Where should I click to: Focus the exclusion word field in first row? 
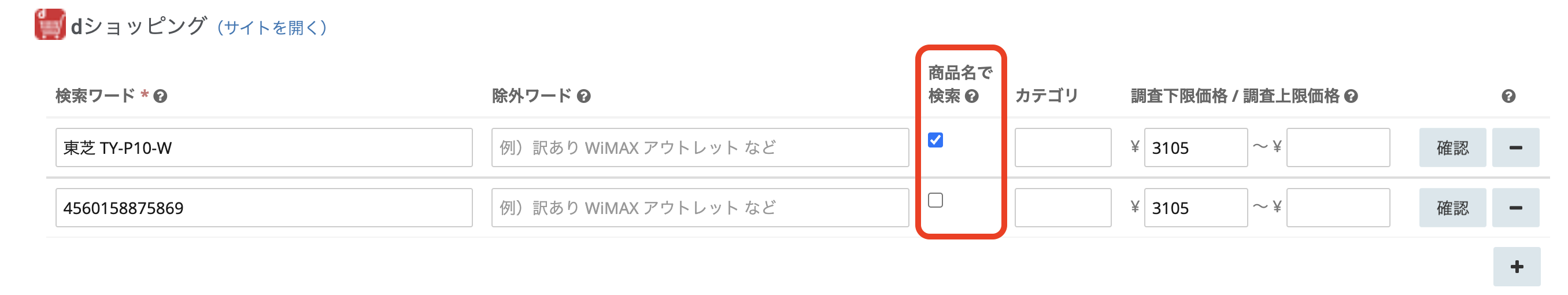point(700,147)
